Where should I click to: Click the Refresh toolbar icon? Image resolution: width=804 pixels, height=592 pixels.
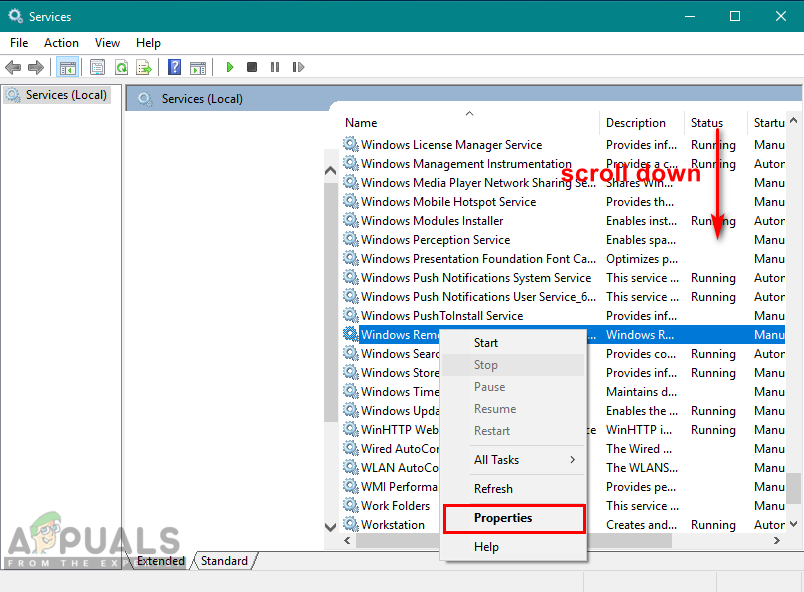pyautogui.click(x=122, y=67)
